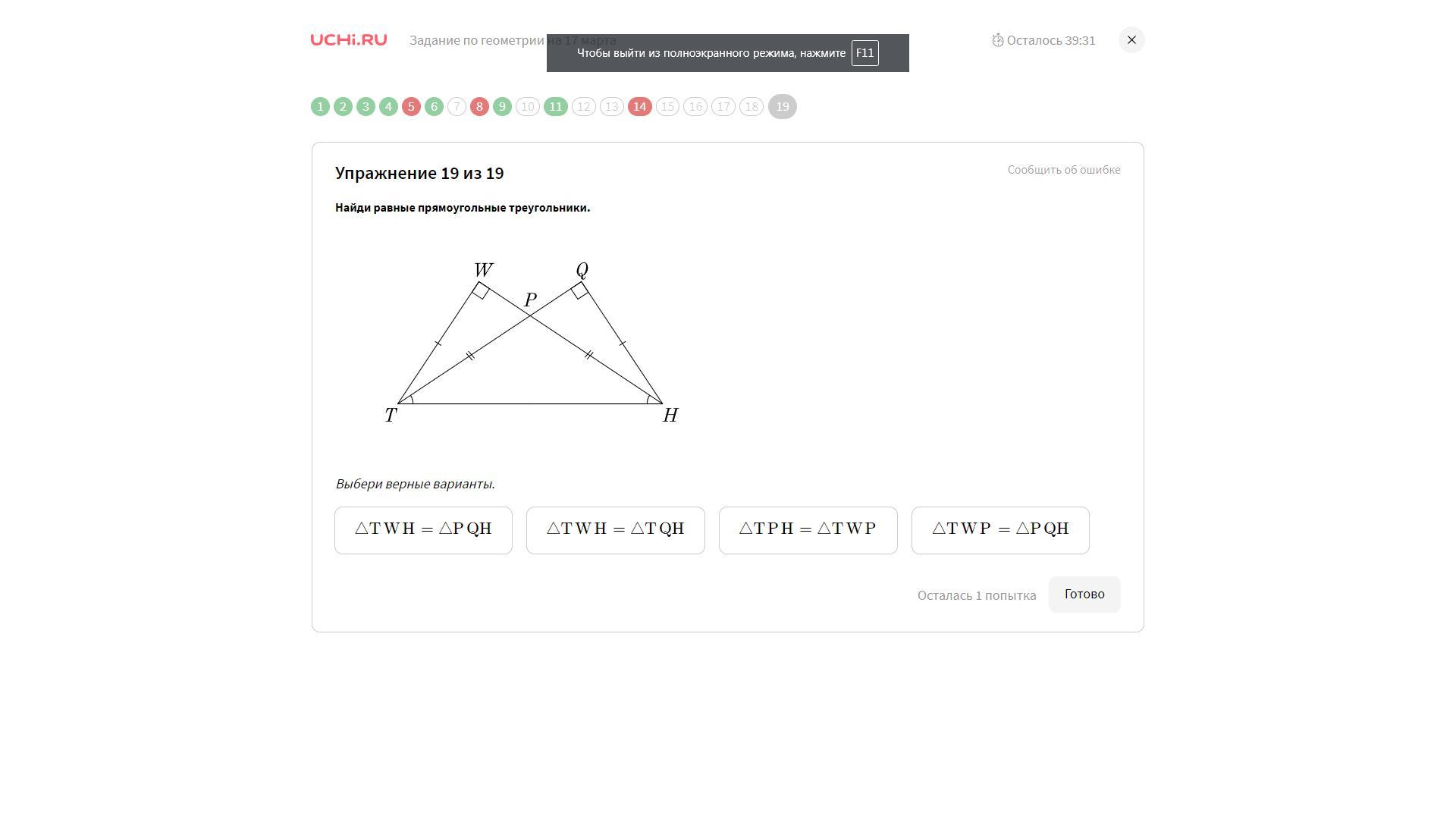Screen dimensions: 1456x819
Task: Open exercise number 5
Action: tap(411, 107)
